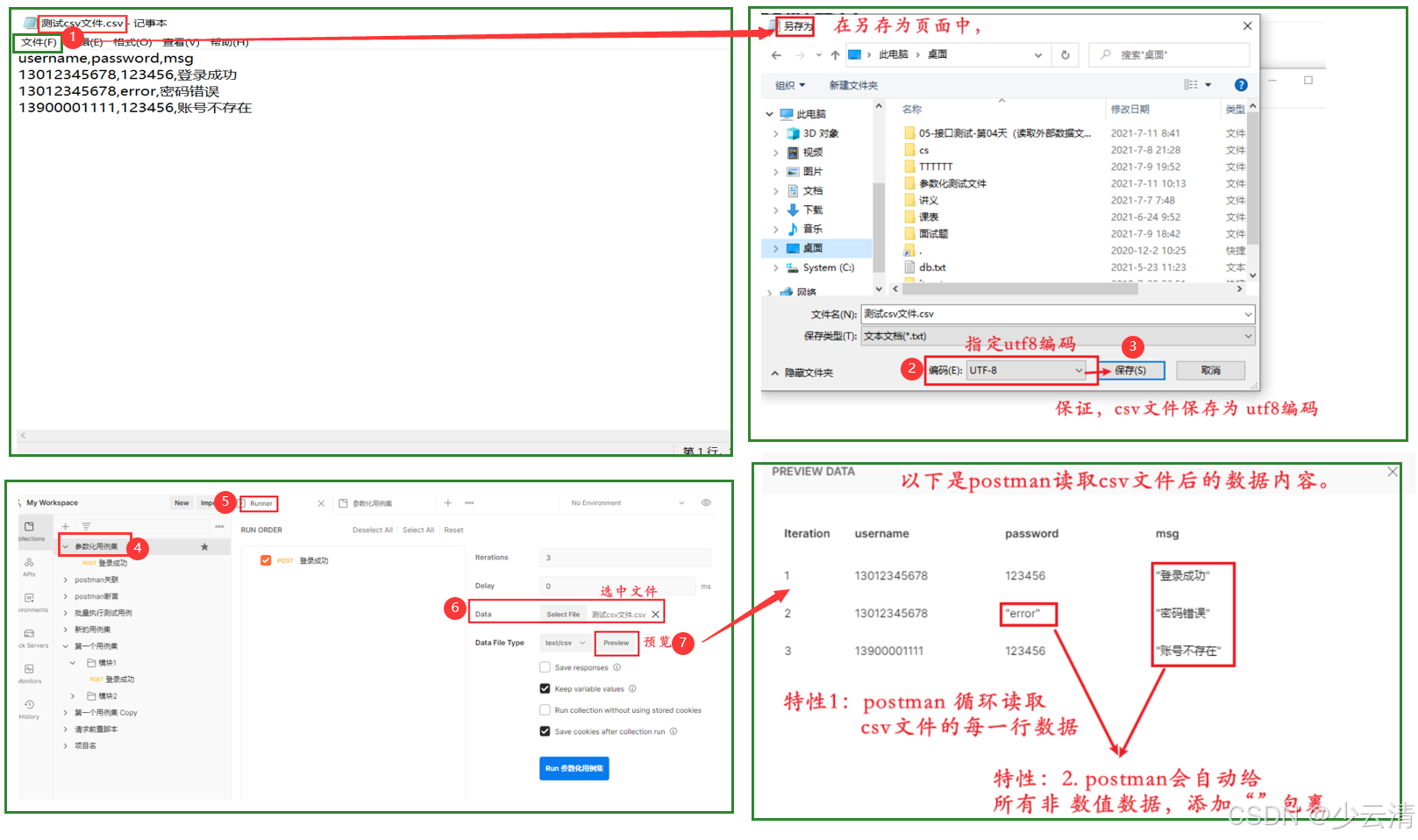Click the Reset link in run order
1418x840 pixels.
click(x=453, y=530)
